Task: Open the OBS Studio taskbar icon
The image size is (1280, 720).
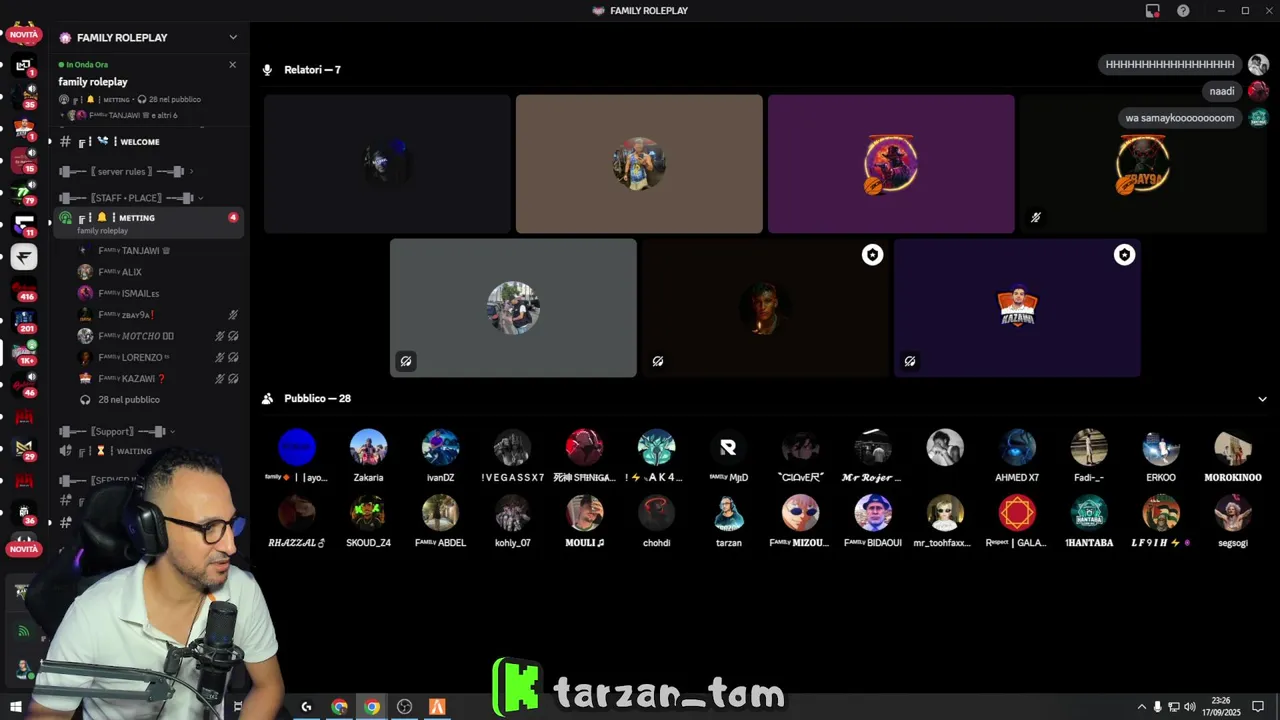Action: (x=404, y=707)
